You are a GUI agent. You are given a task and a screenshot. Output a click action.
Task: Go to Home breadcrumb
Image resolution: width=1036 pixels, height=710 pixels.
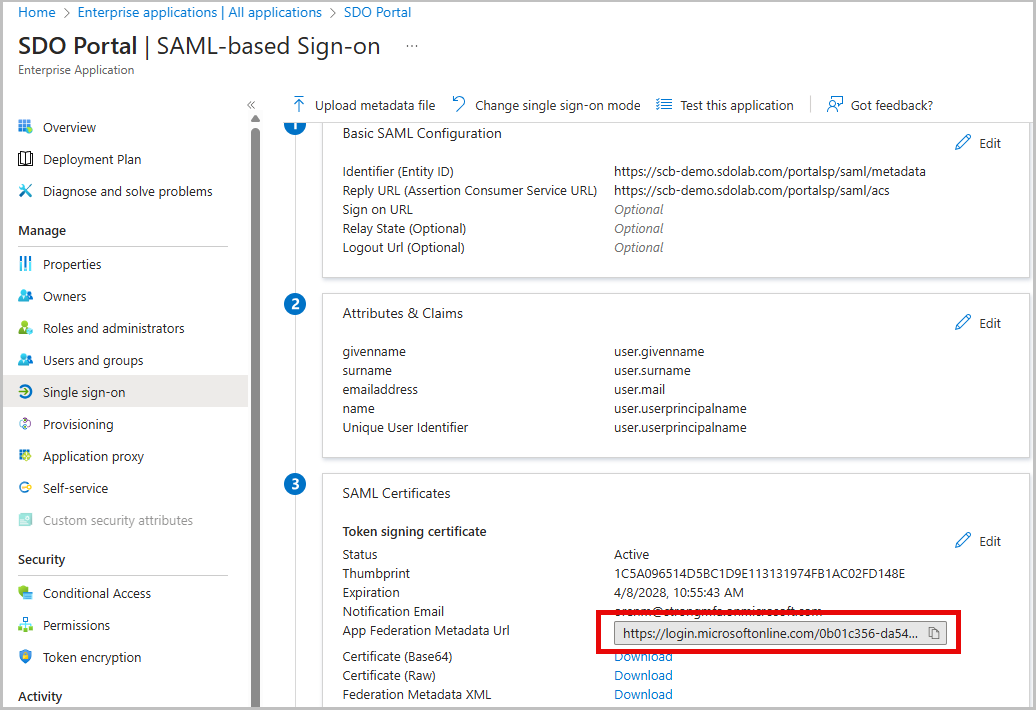(x=37, y=12)
